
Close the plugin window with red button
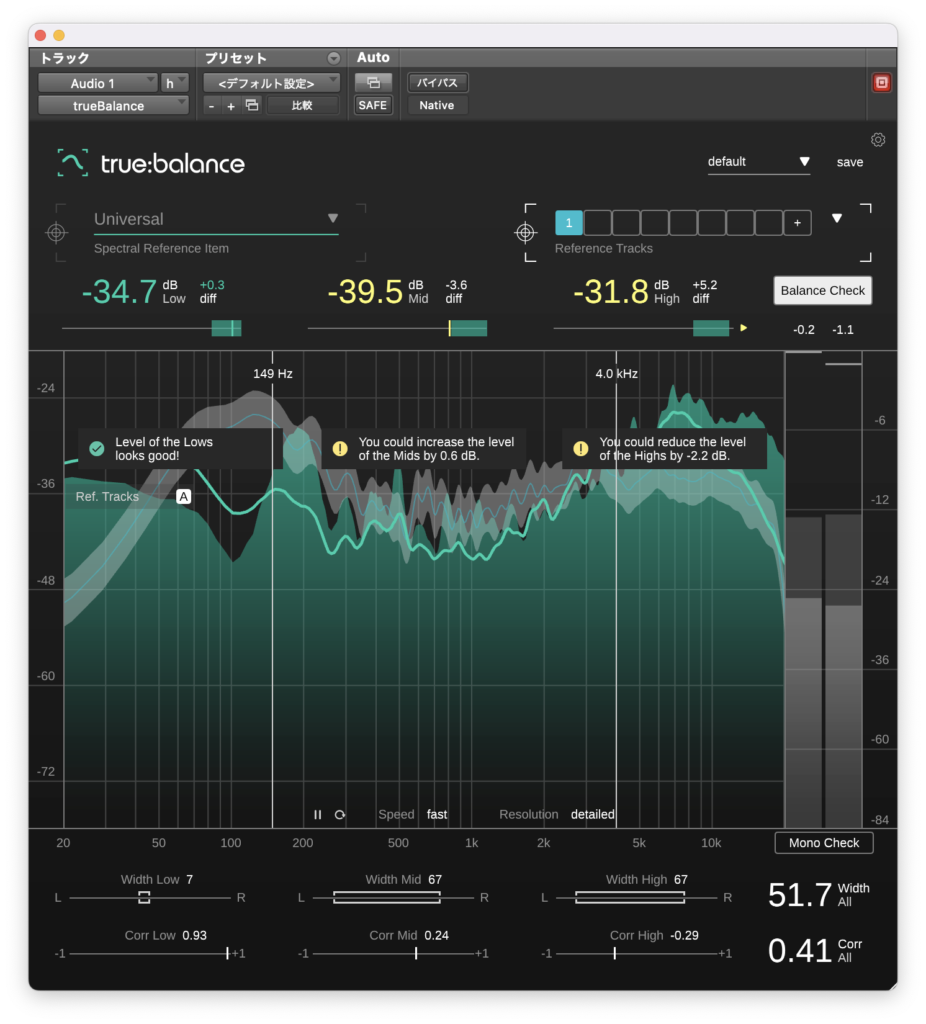(40, 35)
